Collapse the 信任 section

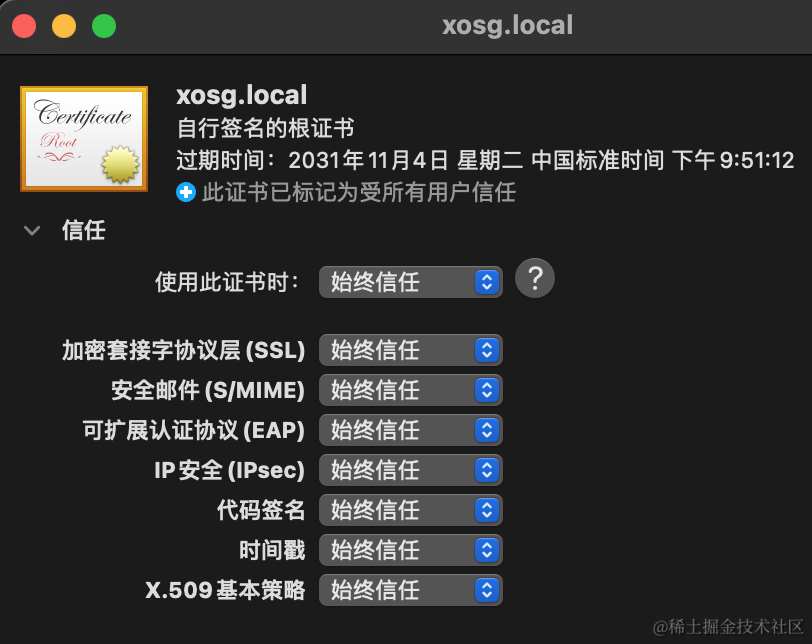coord(31,230)
